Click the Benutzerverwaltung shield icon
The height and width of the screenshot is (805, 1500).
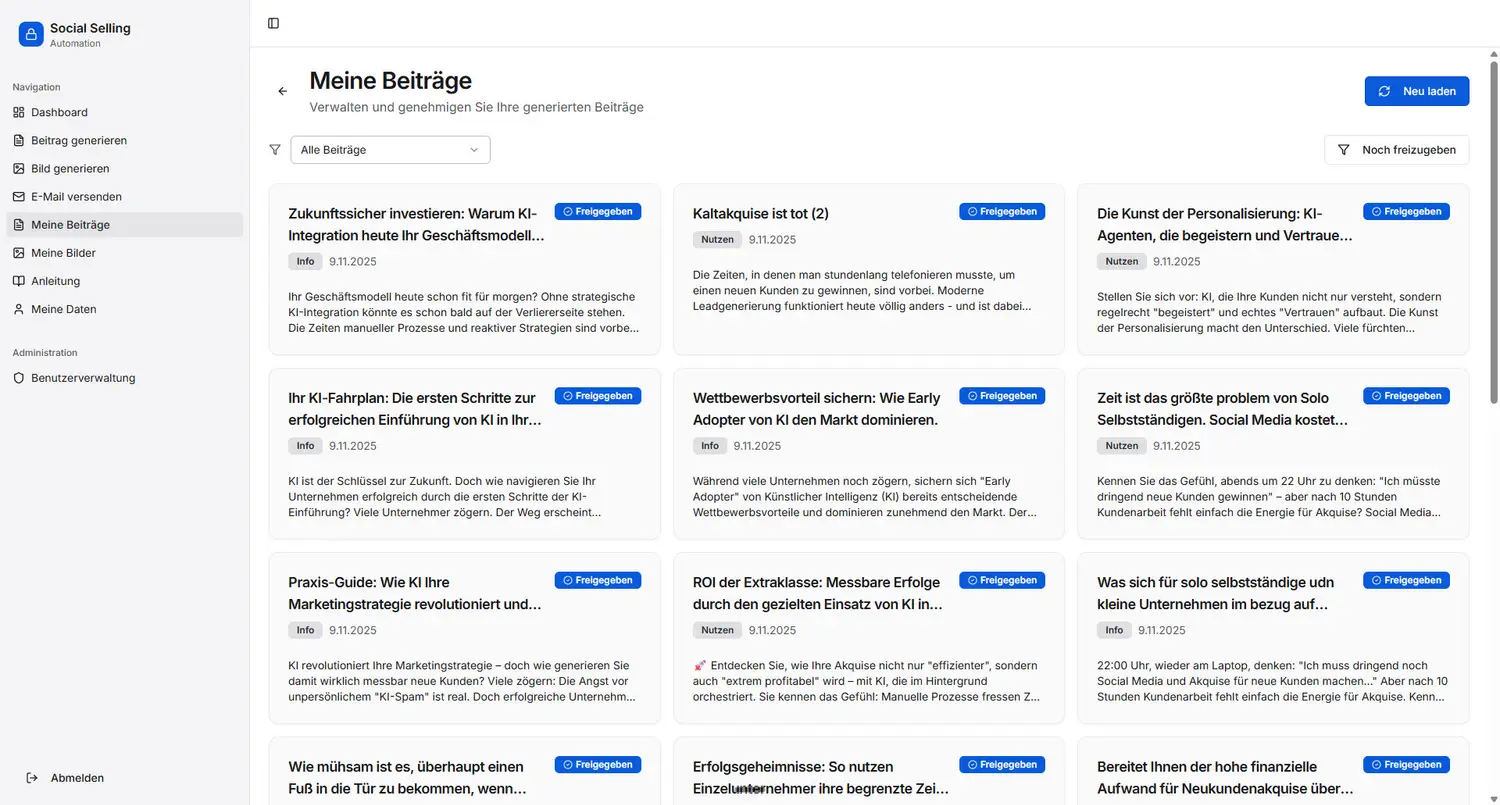[18, 378]
